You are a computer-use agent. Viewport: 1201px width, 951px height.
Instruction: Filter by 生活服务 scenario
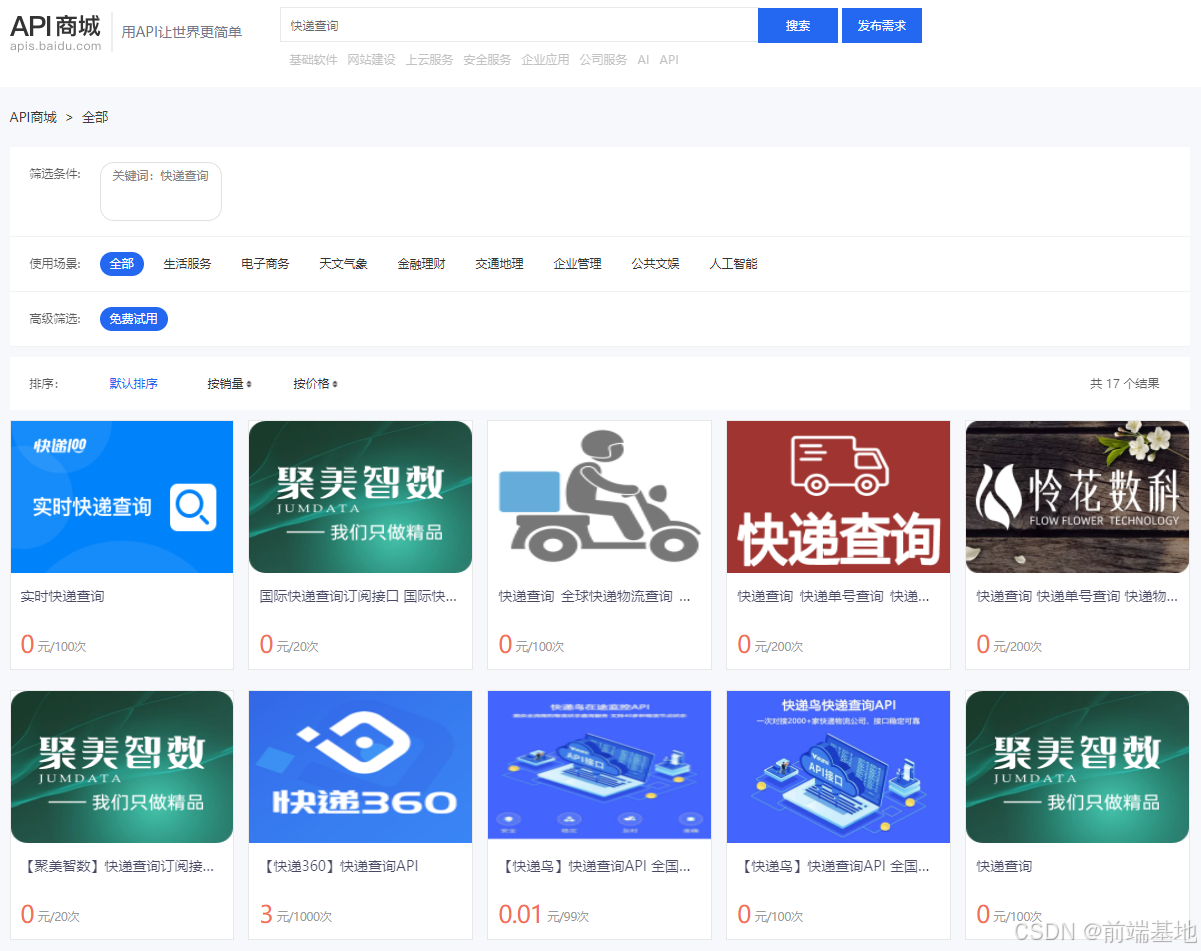point(188,264)
